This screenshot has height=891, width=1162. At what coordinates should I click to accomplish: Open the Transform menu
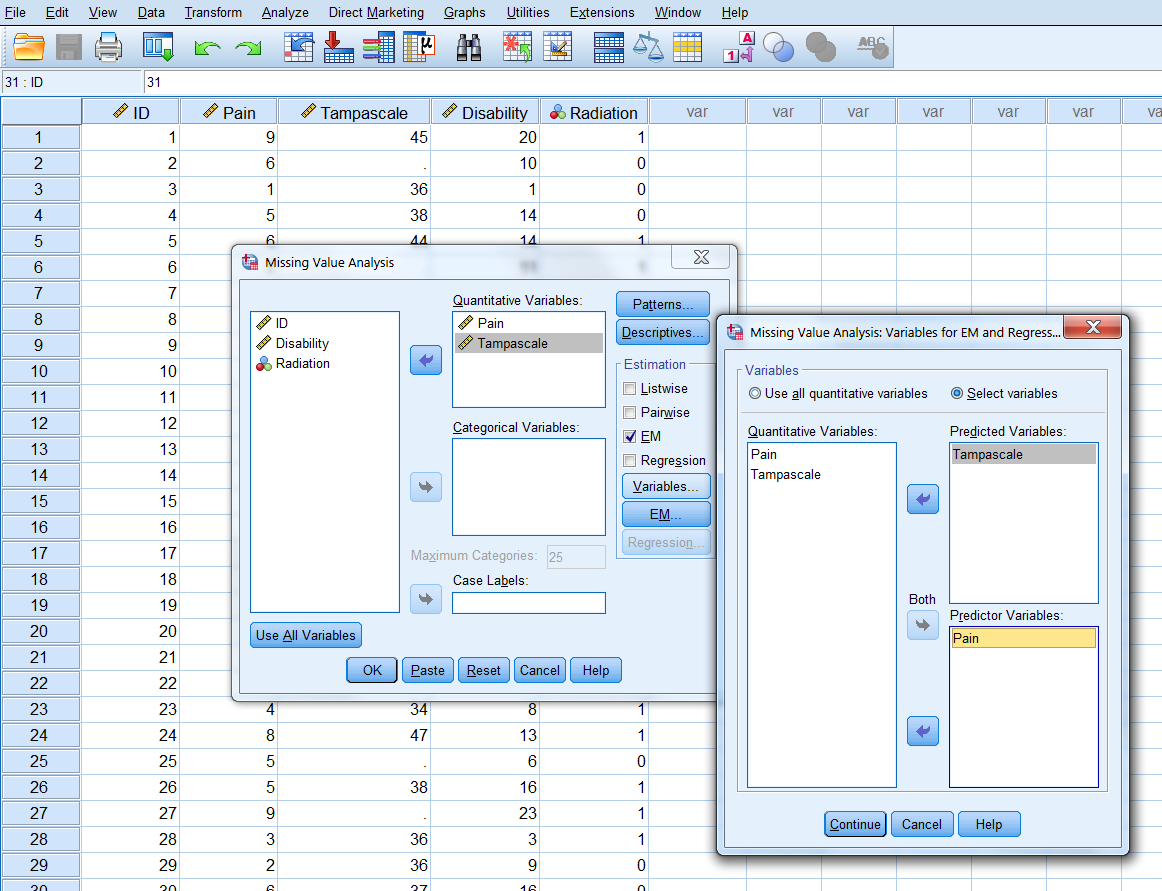coord(213,12)
